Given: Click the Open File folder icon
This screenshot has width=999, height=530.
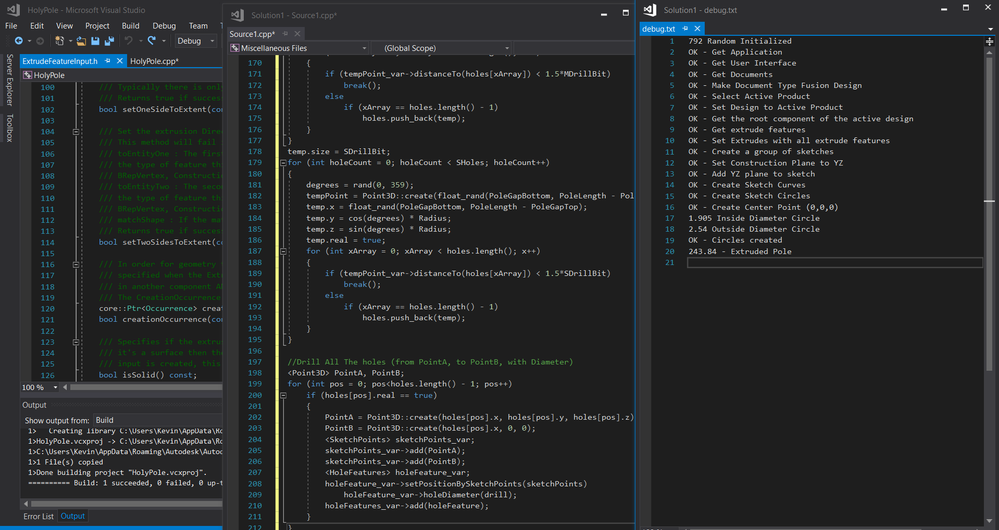Looking at the screenshot, I should 81,41.
